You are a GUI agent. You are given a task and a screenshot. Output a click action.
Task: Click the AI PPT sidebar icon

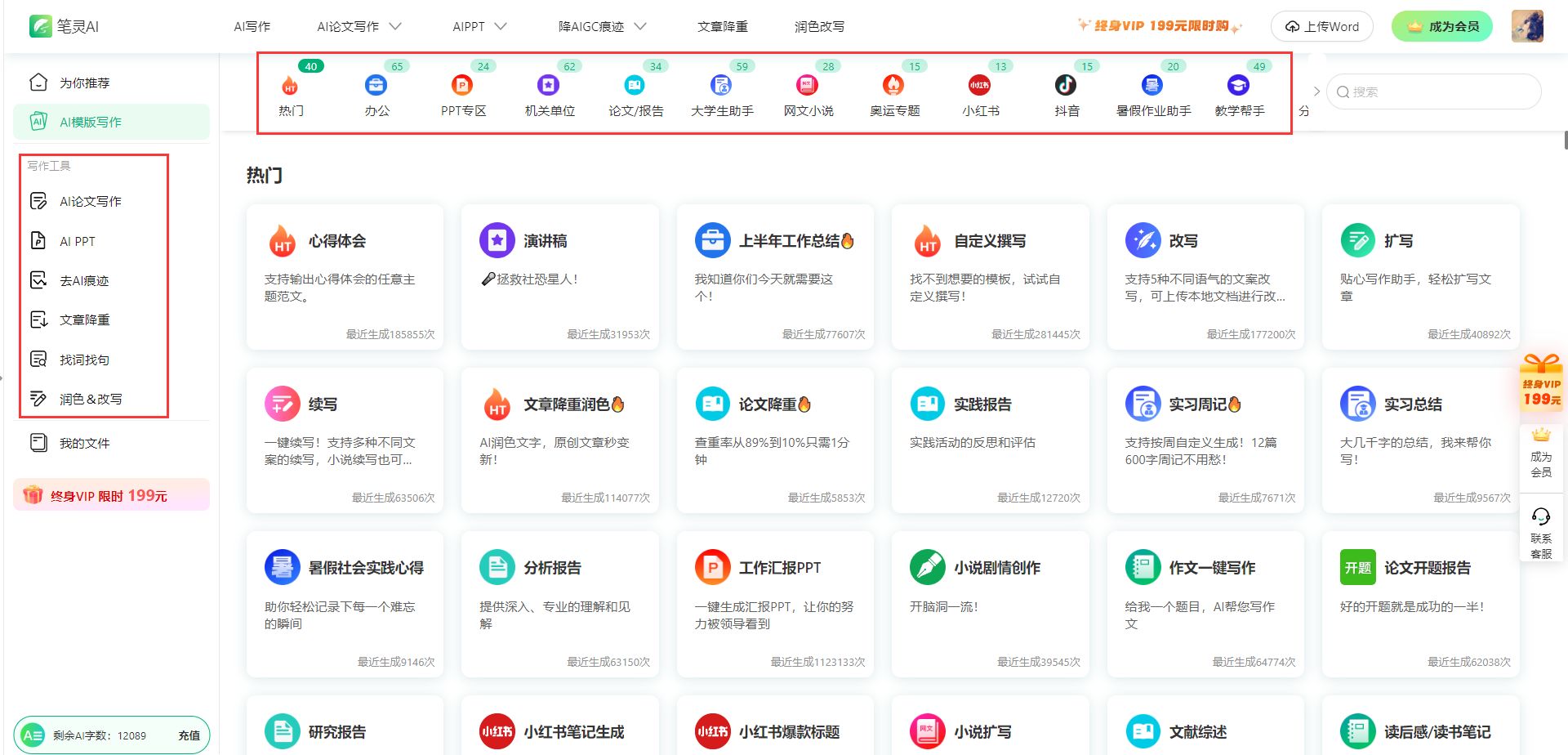click(38, 241)
